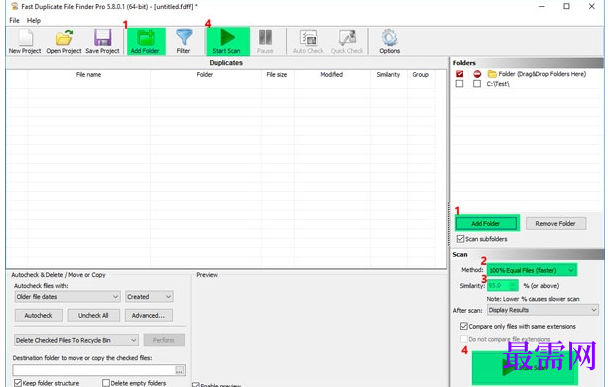The width and height of the screenshot is (615, 387).
Task: Click the New Project toolbar icon
Action: point(25,42)
